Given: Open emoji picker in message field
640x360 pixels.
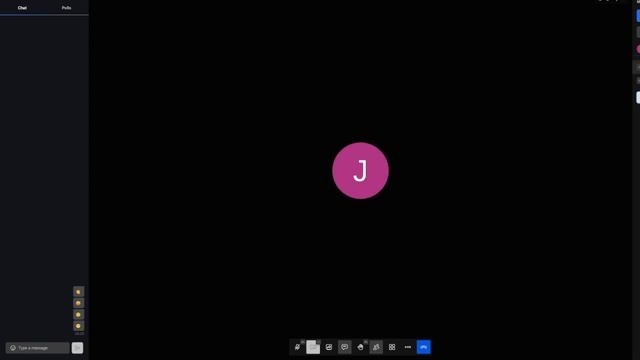Looking at the screenshot, I should 13,348.
